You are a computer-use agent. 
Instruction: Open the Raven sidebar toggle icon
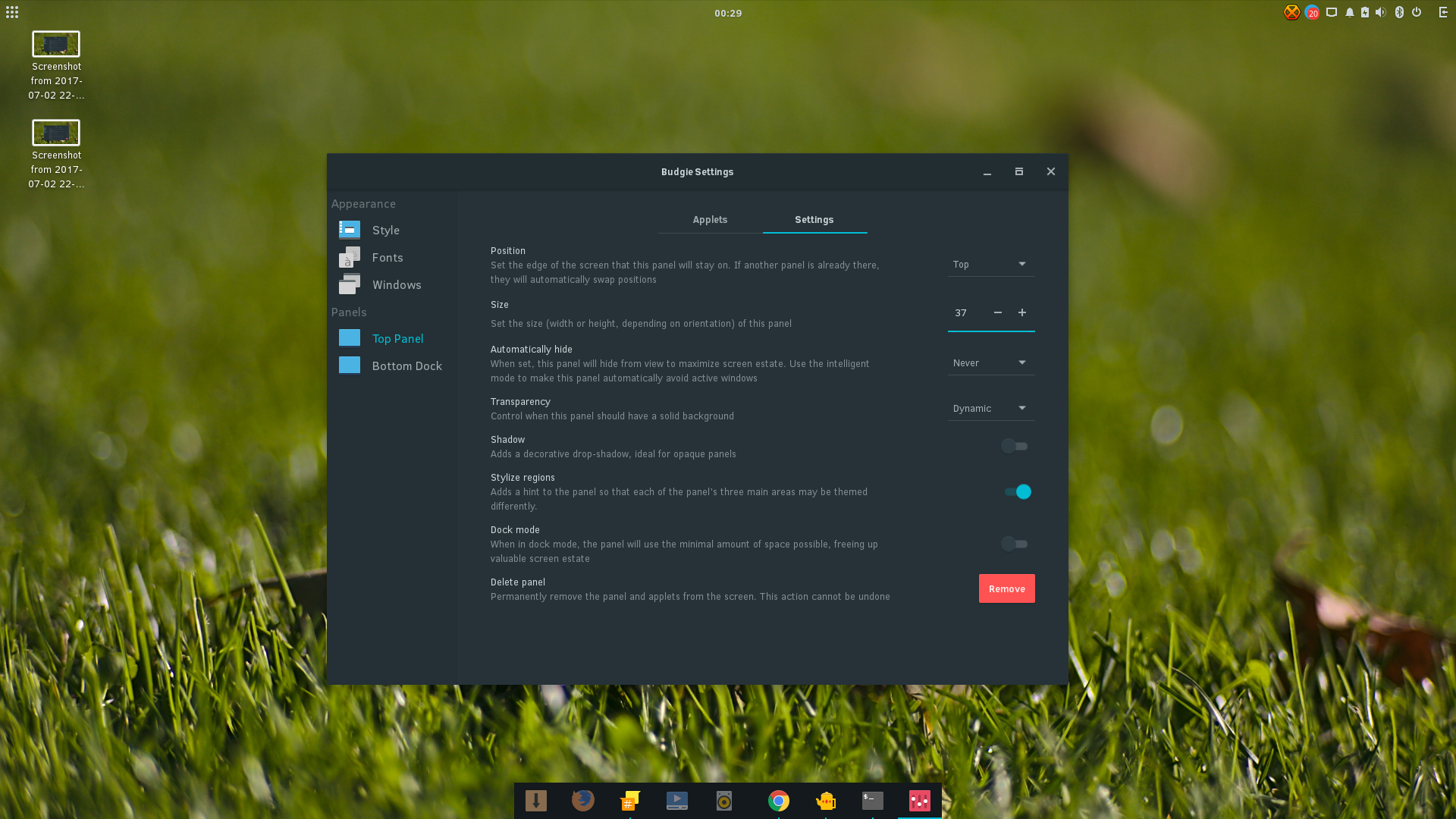1443,12
